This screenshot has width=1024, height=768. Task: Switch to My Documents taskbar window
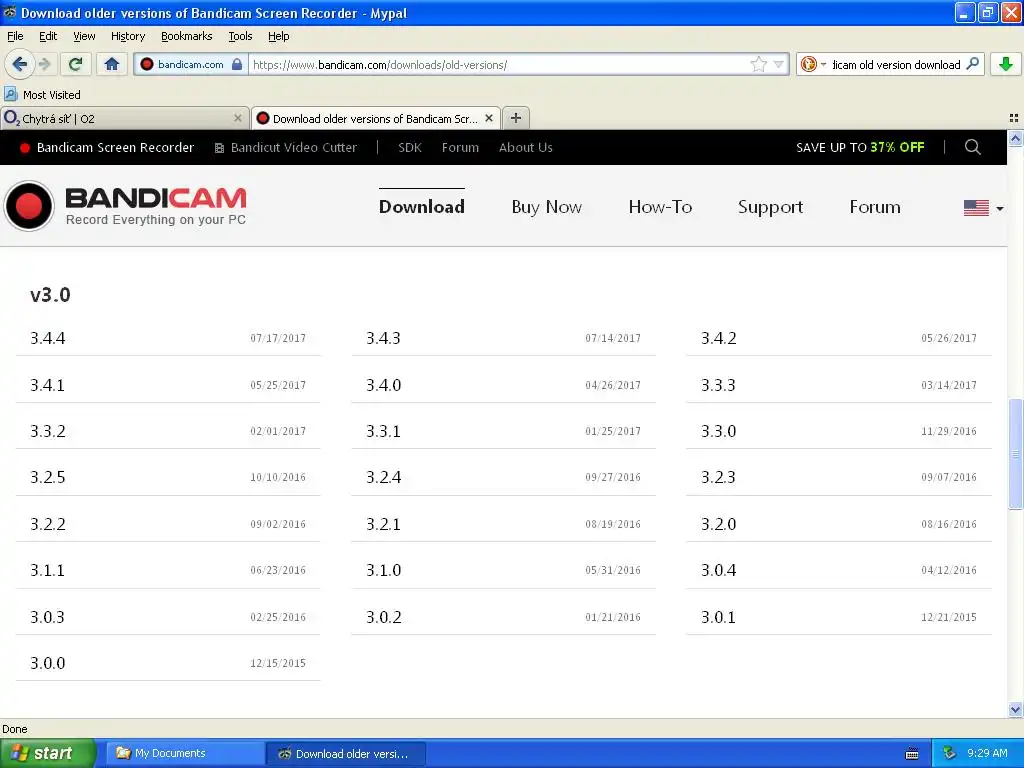tap(184, 754)
